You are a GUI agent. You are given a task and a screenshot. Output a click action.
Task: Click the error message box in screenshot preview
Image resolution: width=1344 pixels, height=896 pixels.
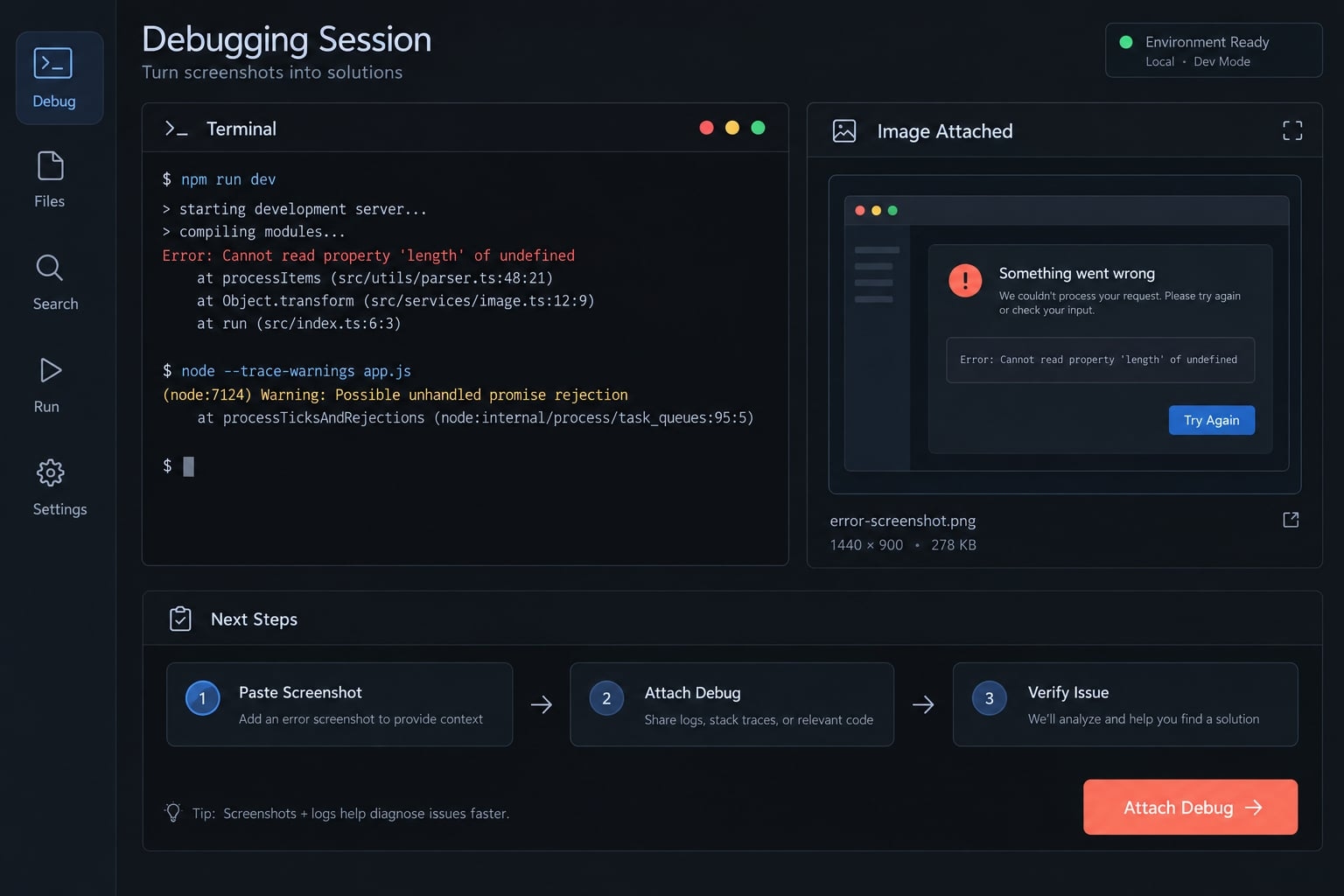(x=1100, y=360)
